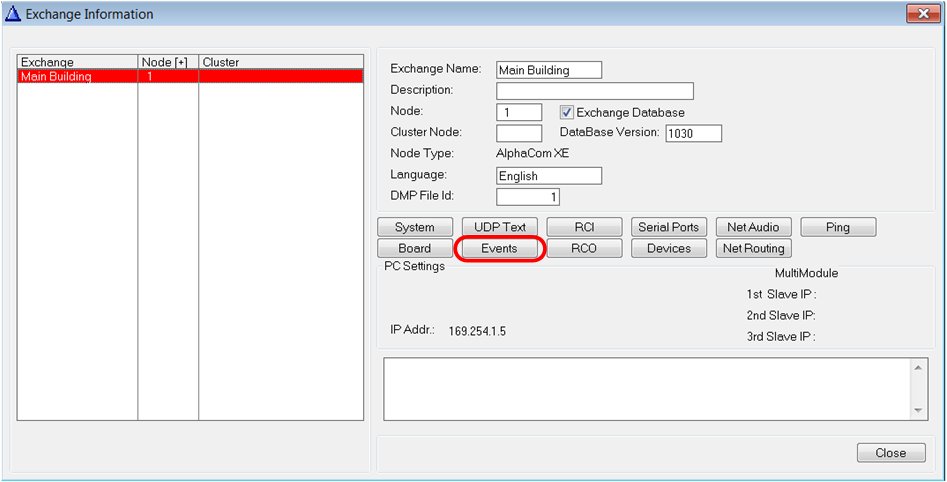Viewport: 947px width, 482px height.
Task: Select the Main Building exchange row
Action: pos(190,76)
